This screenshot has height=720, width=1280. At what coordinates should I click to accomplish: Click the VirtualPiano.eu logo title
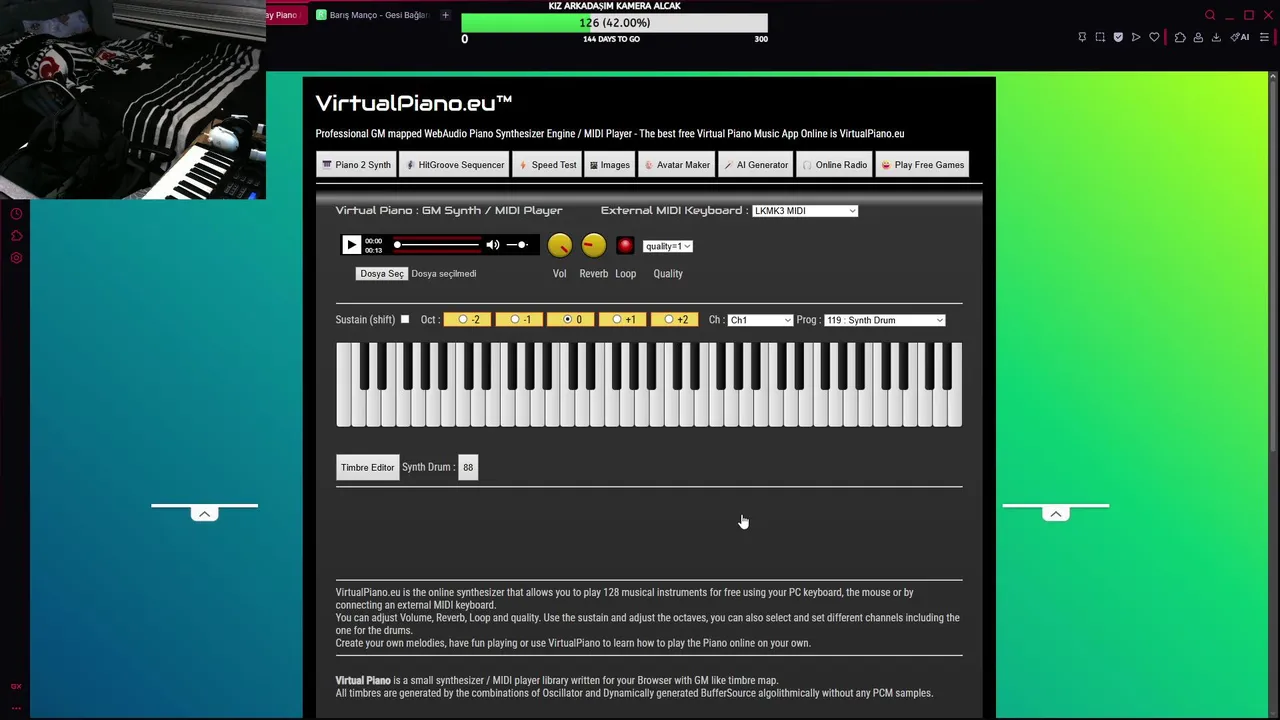click(x=414, y=103)
